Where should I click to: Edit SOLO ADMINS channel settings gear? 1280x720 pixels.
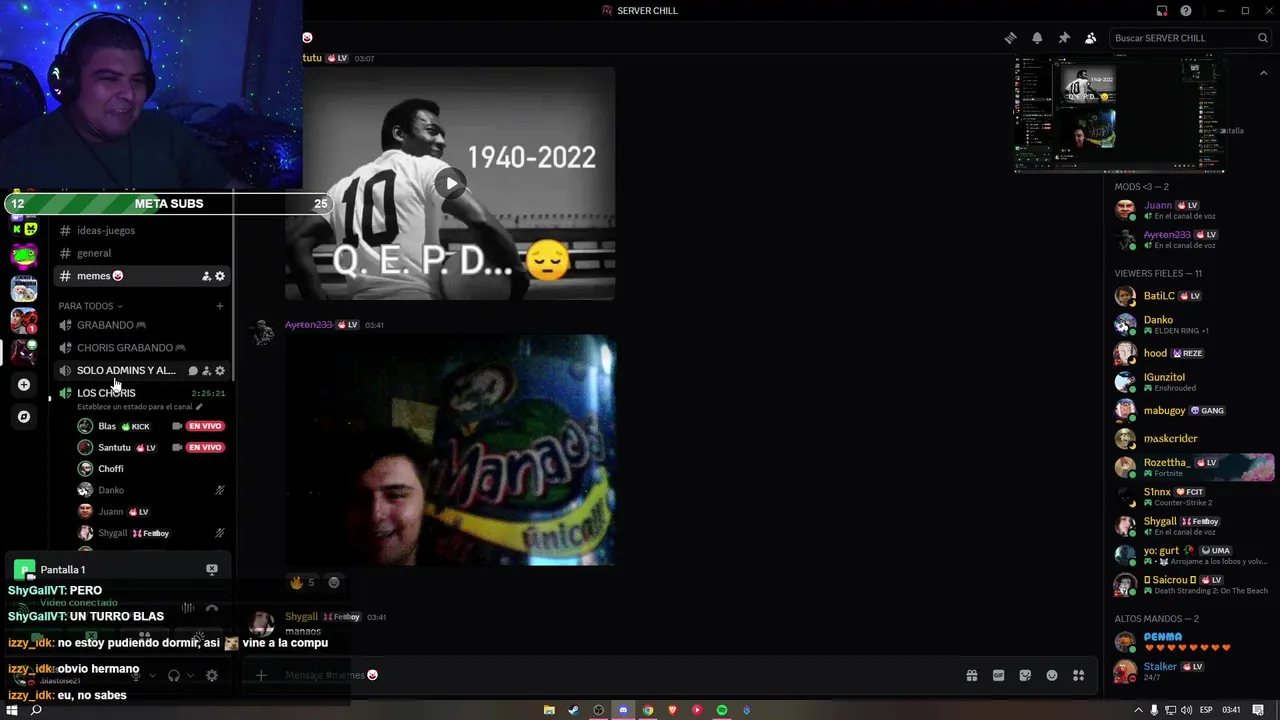220,371
